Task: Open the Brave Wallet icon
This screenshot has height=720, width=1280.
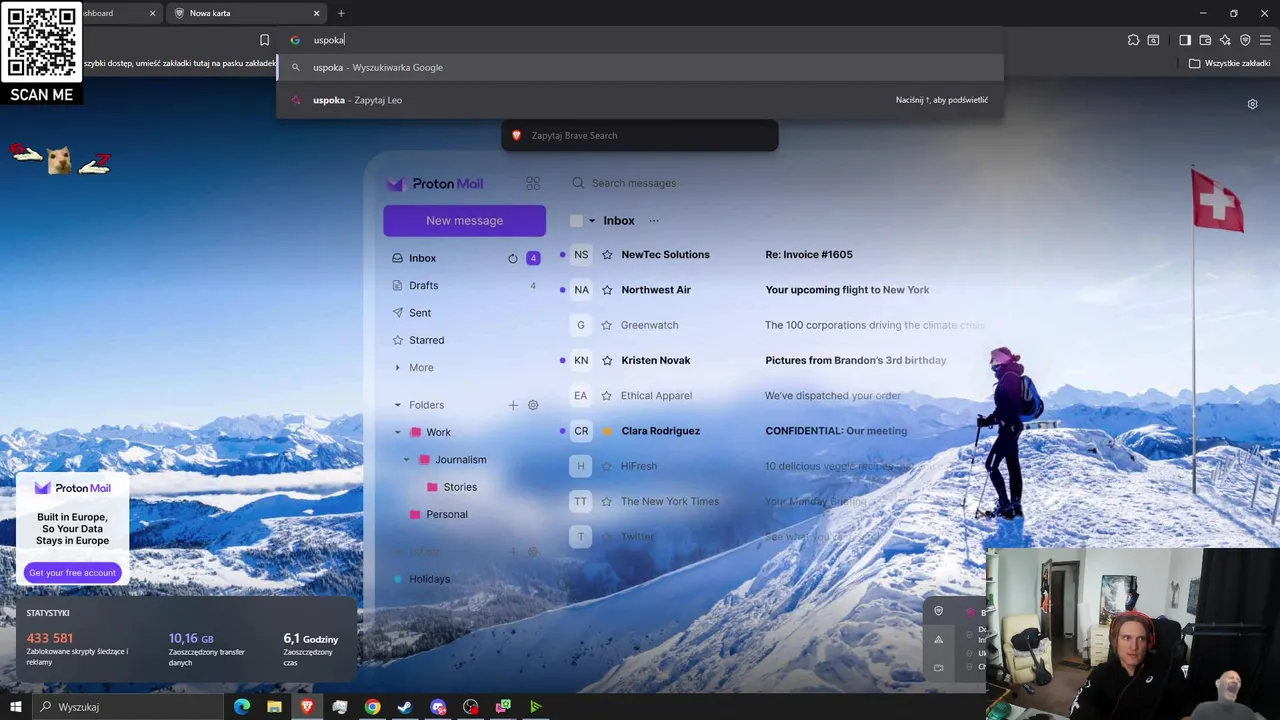Action: (x=1205, y=40)
